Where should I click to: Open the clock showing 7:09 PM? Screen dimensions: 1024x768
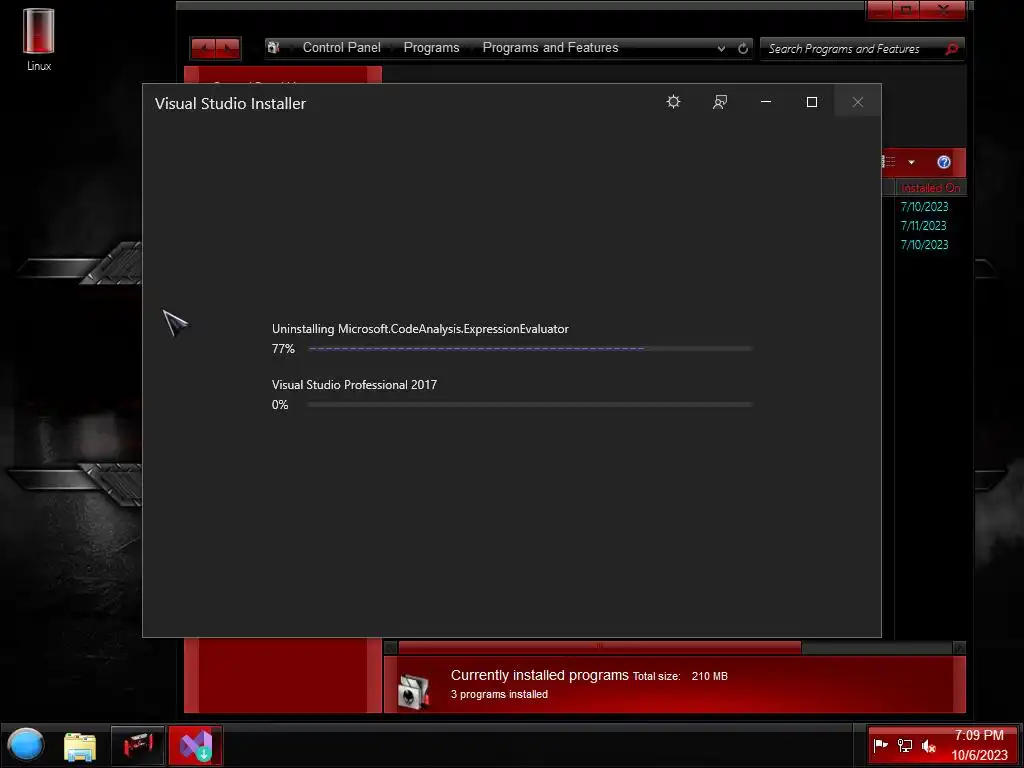[979, 745]
